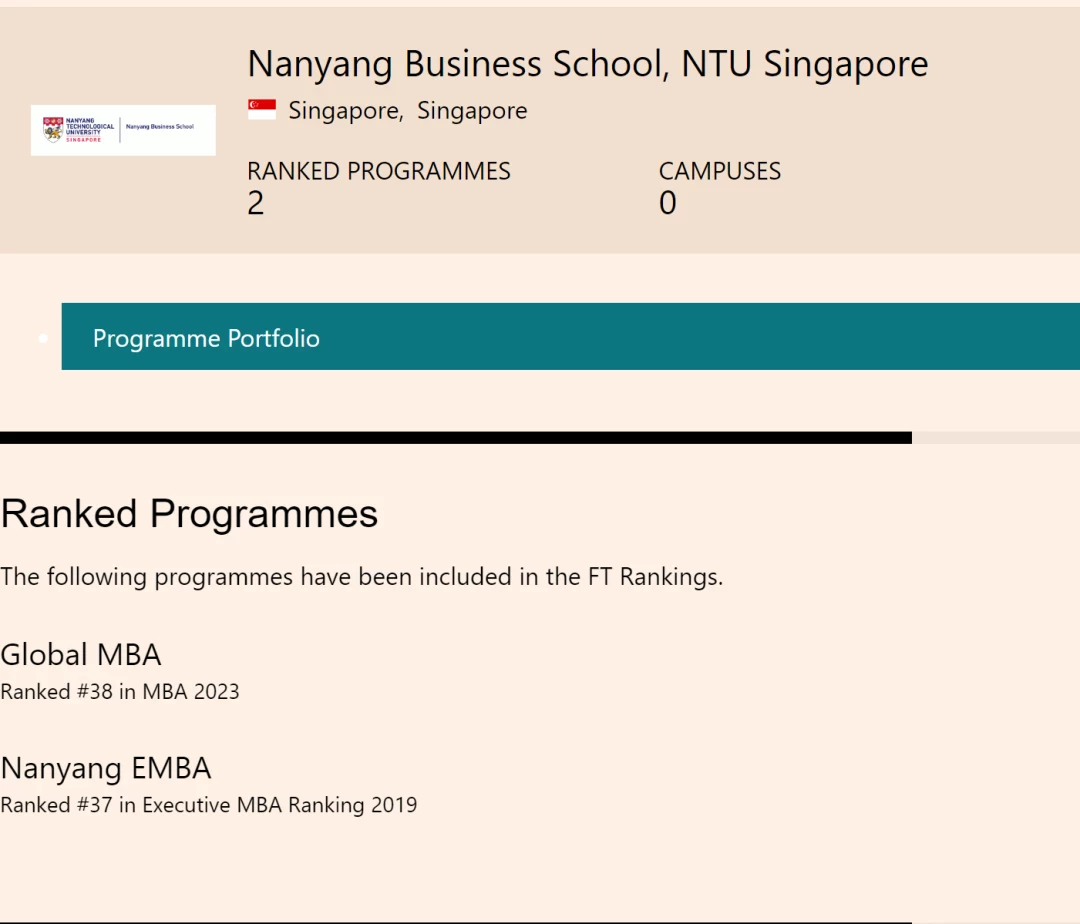Screen dimensions: 1080x924
Task: Click the 'Singapore, Singapore' location text
Action: (408, 110)
